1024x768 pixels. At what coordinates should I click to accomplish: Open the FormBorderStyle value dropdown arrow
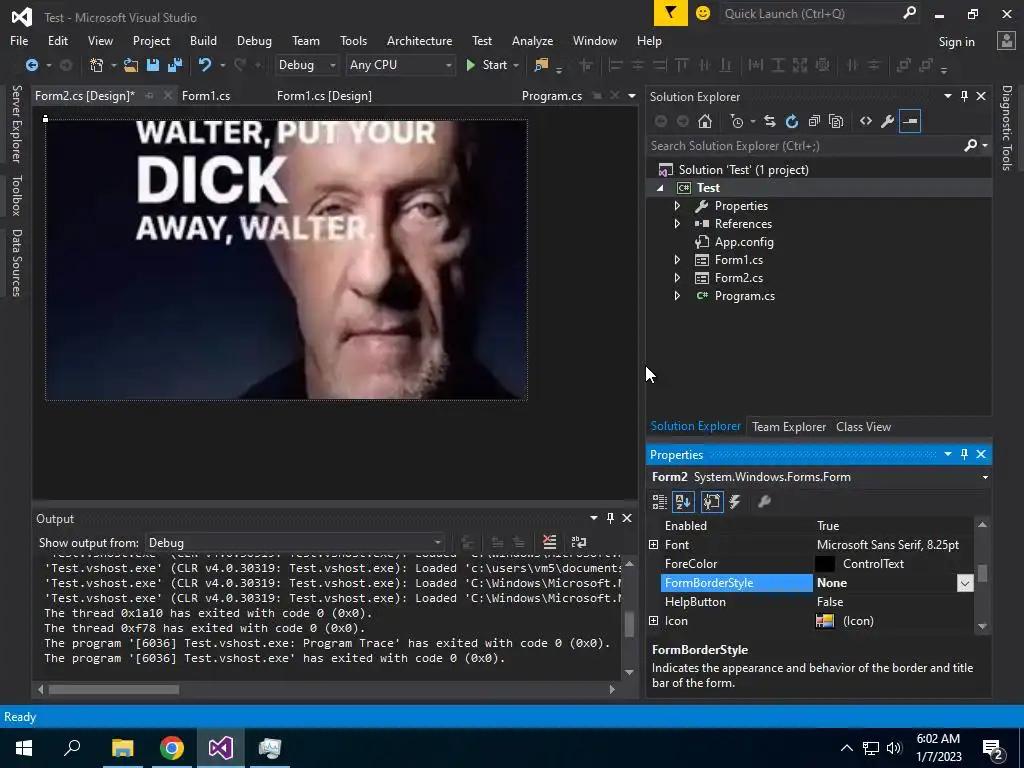965,583
